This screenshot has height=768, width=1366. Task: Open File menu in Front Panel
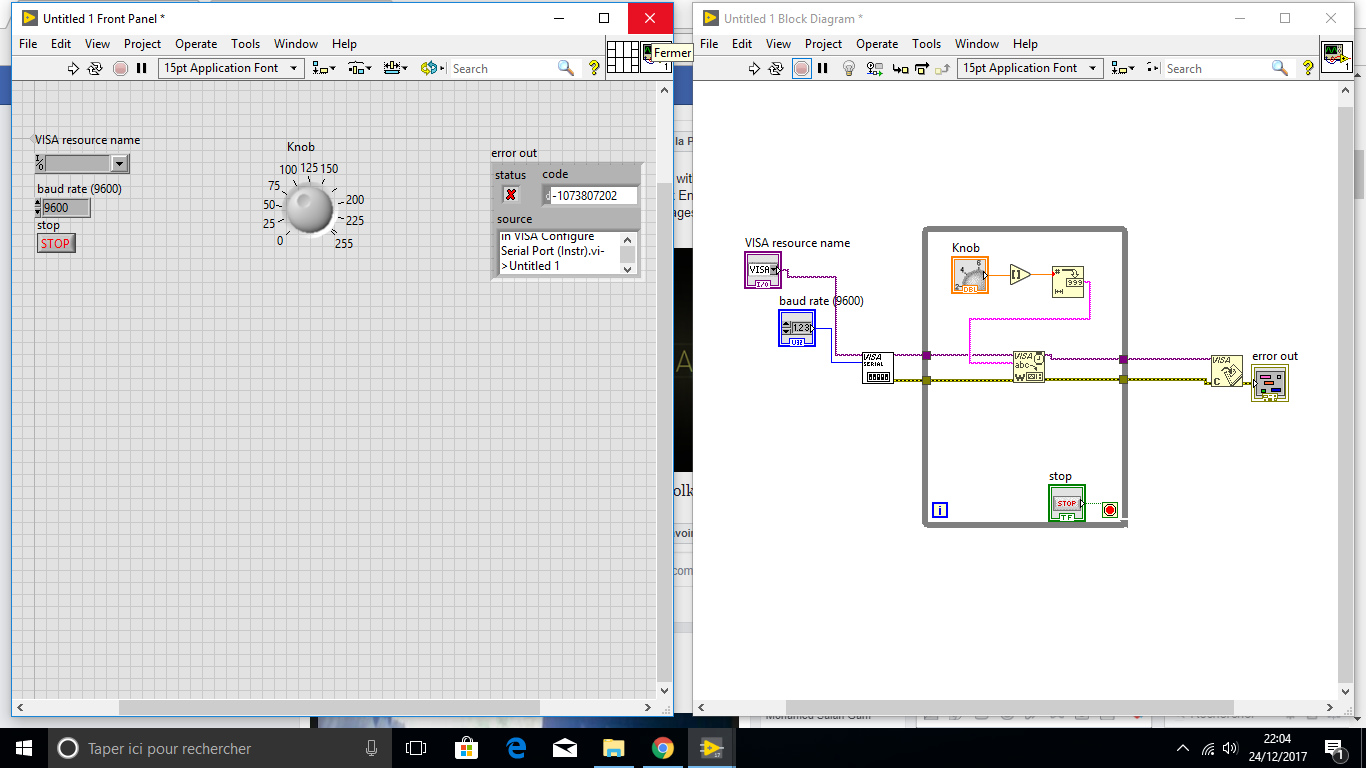[x=28, y=44]
